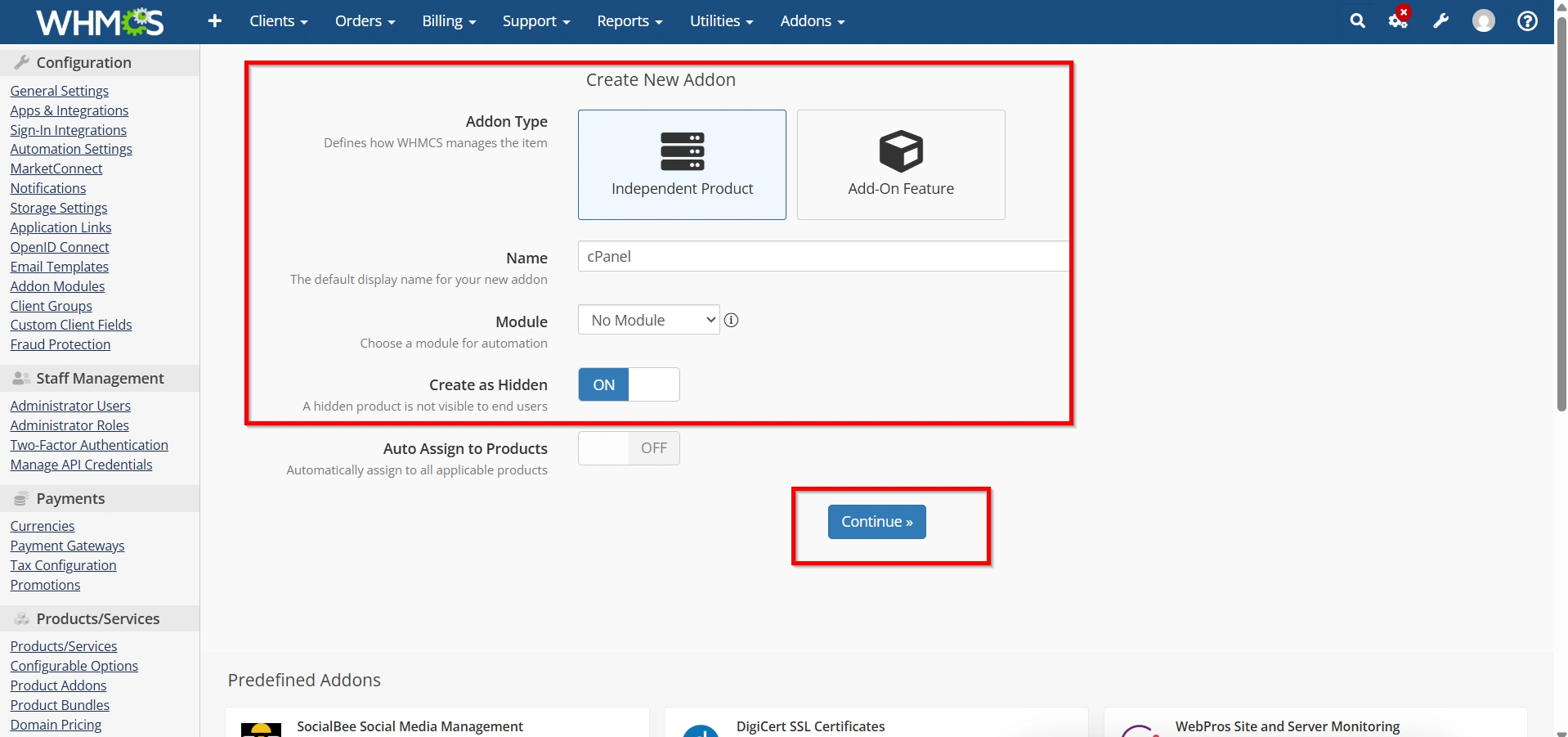The height and width of the screenshot is (737, 1568).
Task: Select the Add-On Feature addon type
Action: (x=901, y=164)
